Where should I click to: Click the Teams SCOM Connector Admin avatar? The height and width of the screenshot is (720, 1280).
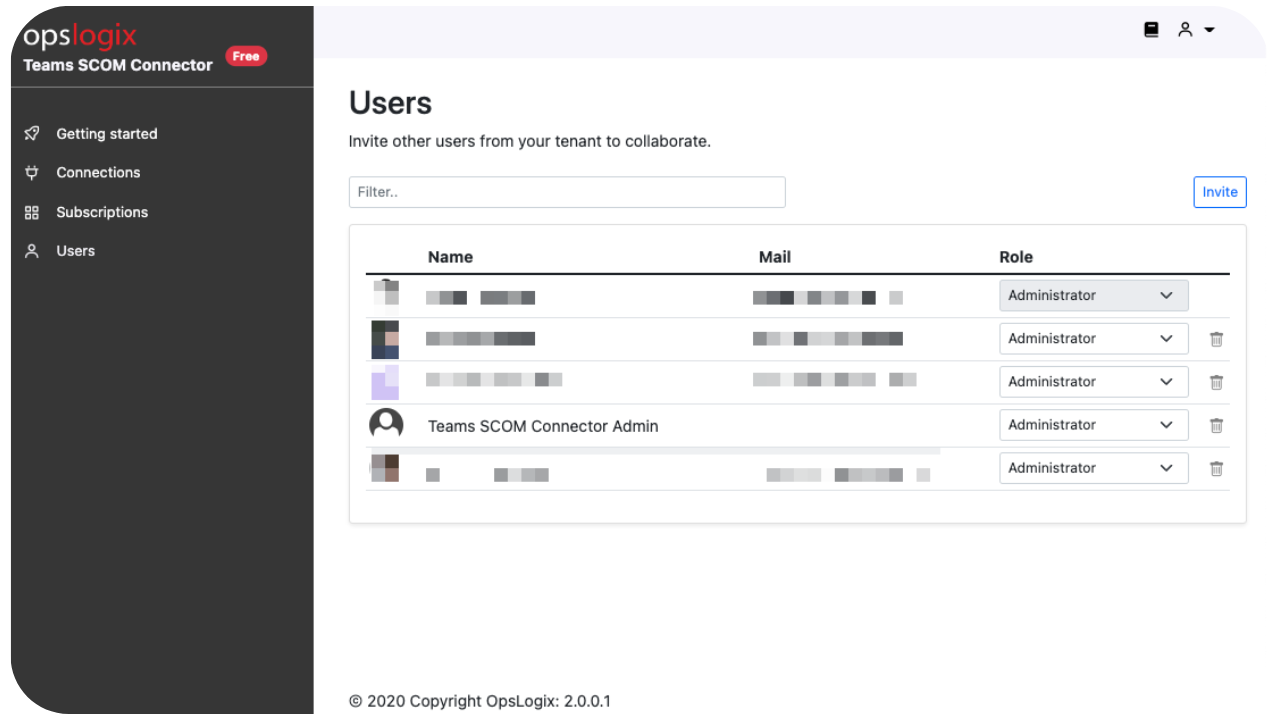point(386,425)
